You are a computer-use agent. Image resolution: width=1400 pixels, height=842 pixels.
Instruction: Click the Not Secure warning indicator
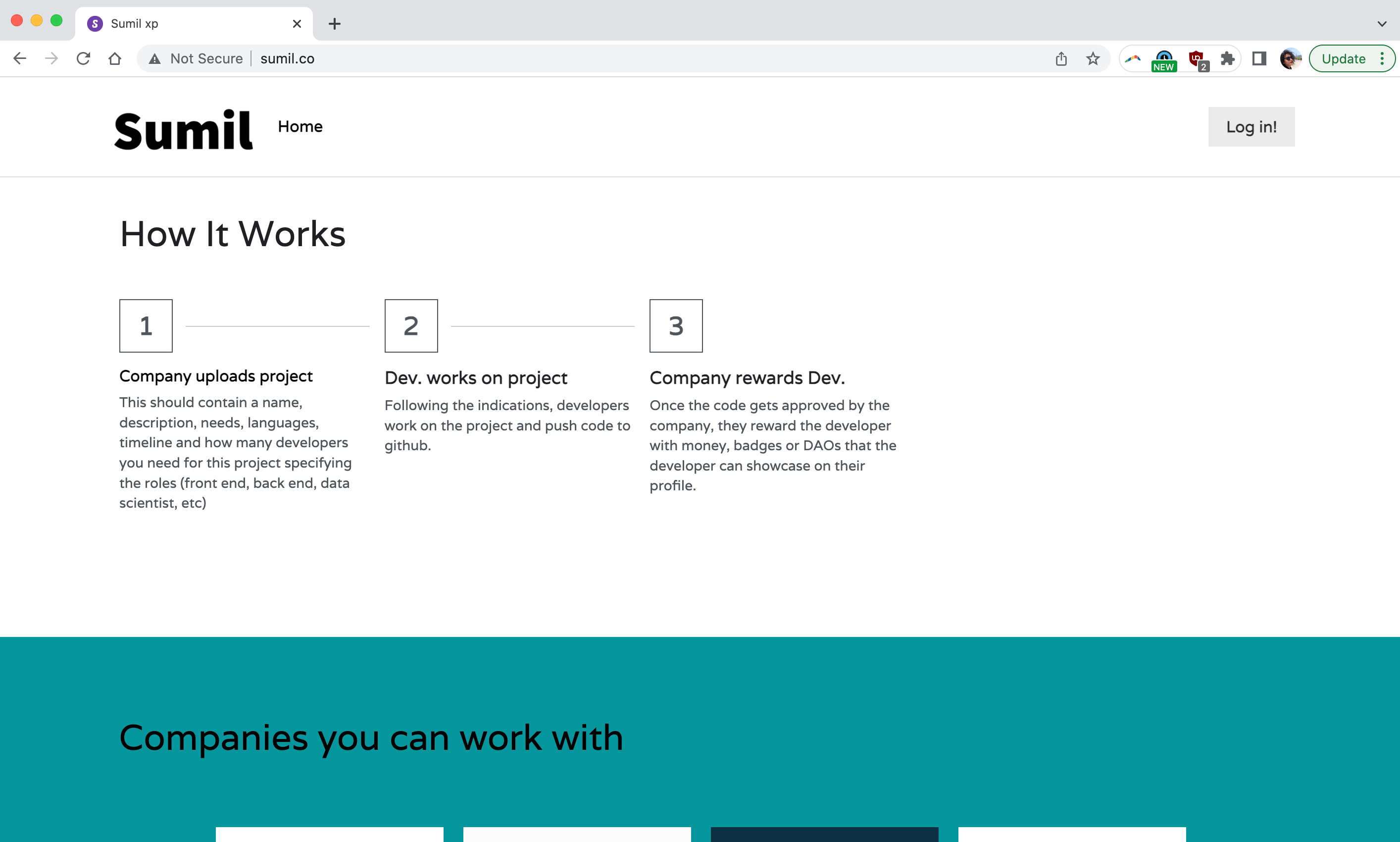point(196,58)
